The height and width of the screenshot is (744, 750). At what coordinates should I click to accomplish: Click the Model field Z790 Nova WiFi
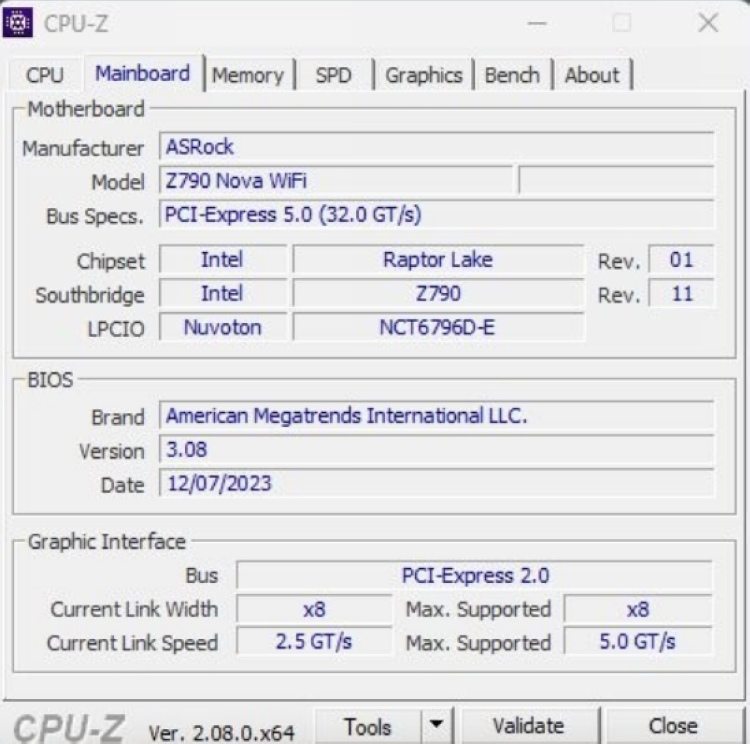pos(336,180)
